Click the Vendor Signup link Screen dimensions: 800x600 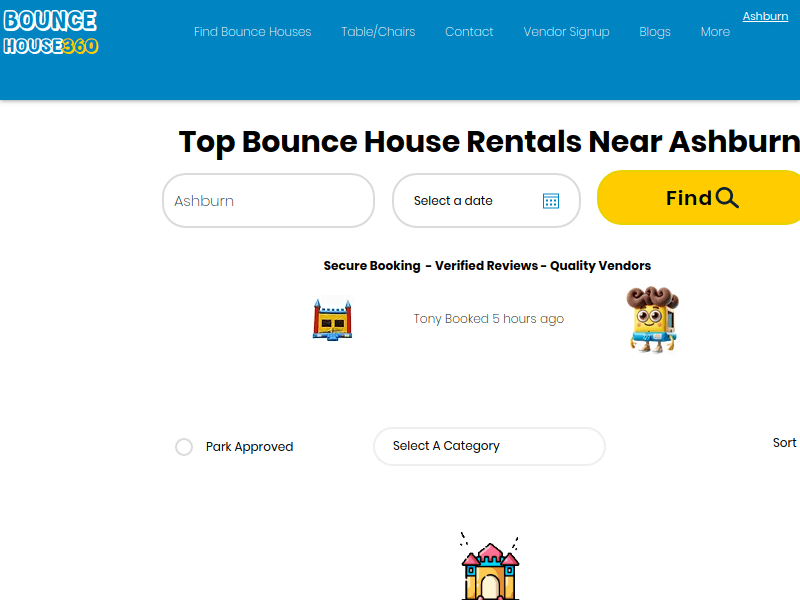566,32
